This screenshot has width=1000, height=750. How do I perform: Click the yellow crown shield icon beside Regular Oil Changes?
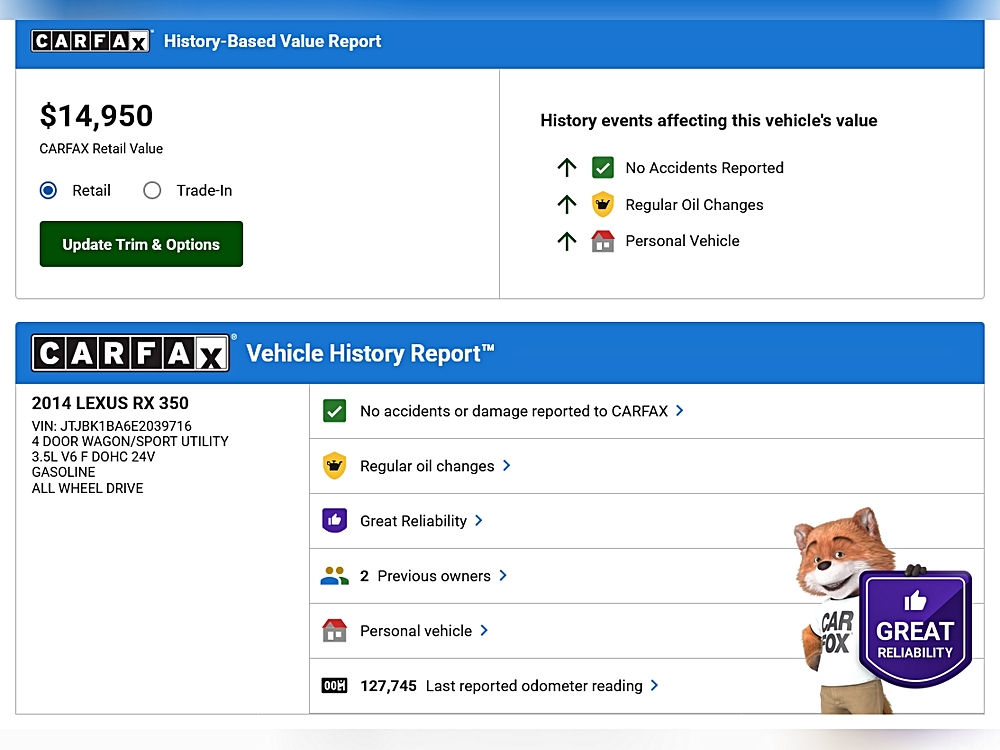click(602, 205)
